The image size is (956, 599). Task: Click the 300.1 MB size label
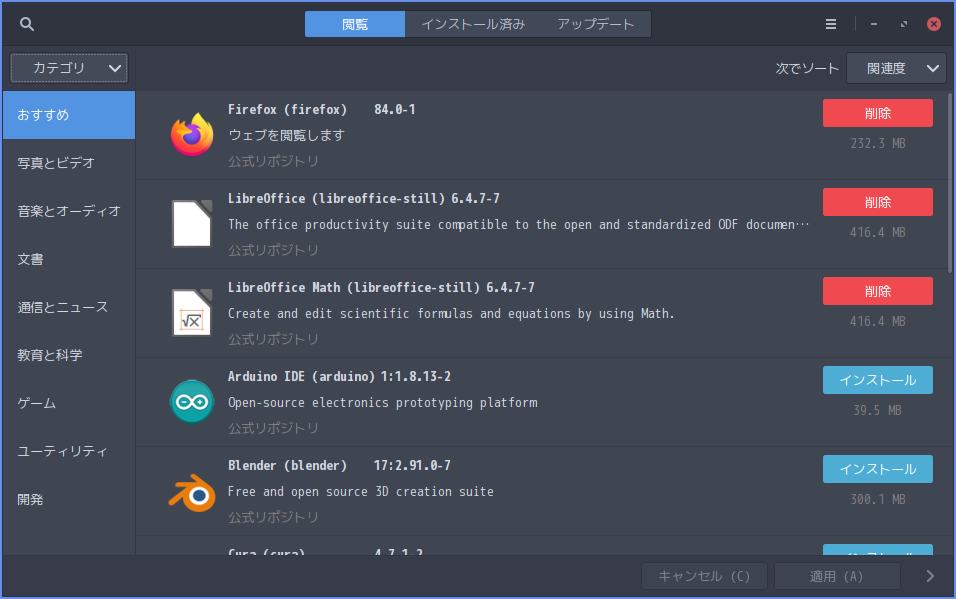pos(877,500)
